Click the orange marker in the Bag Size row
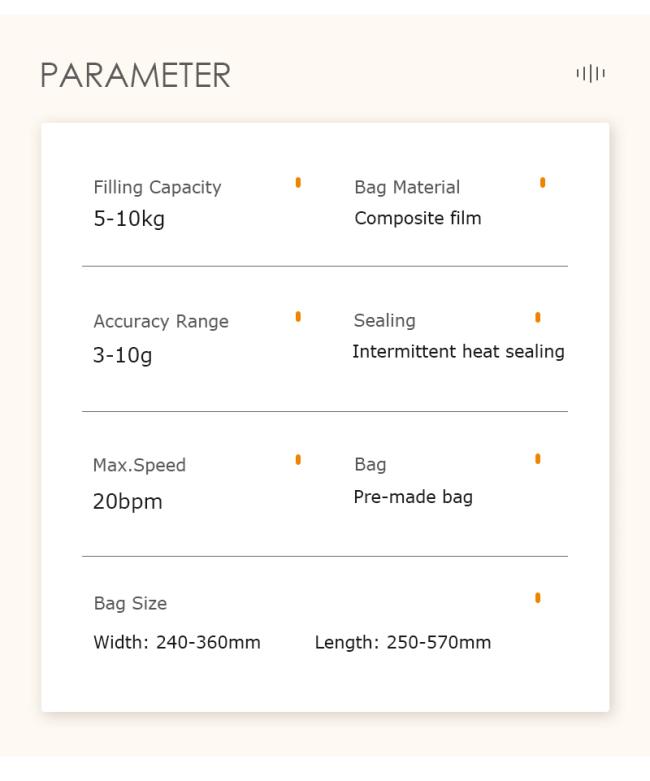 point(537,598)
